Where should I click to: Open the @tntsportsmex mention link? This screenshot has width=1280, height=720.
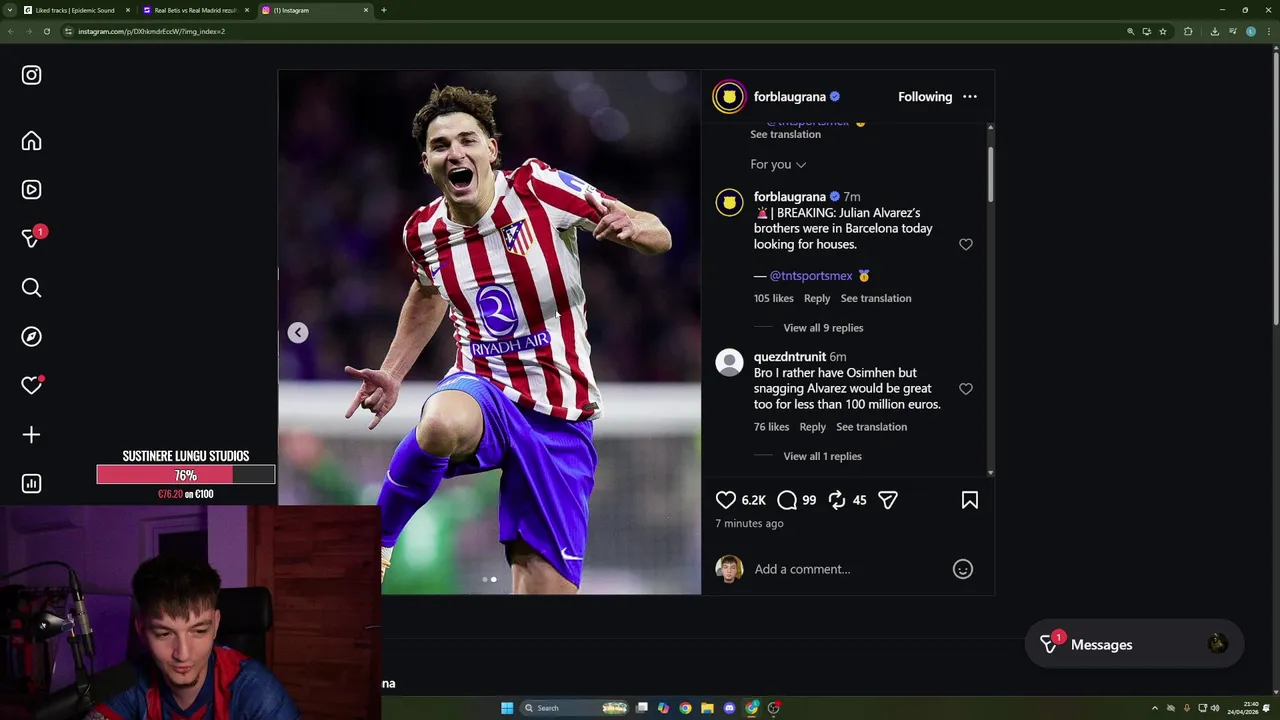(x=811, y=276)
